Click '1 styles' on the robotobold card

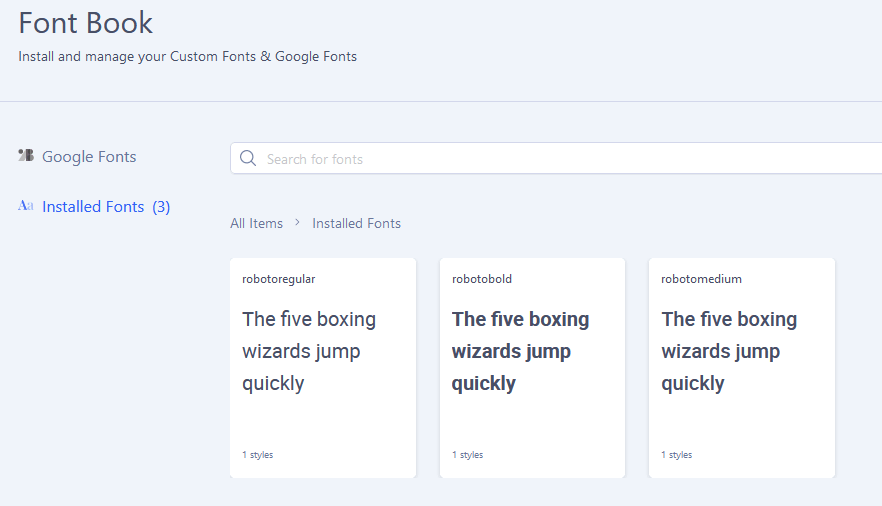tap(467, 455)
